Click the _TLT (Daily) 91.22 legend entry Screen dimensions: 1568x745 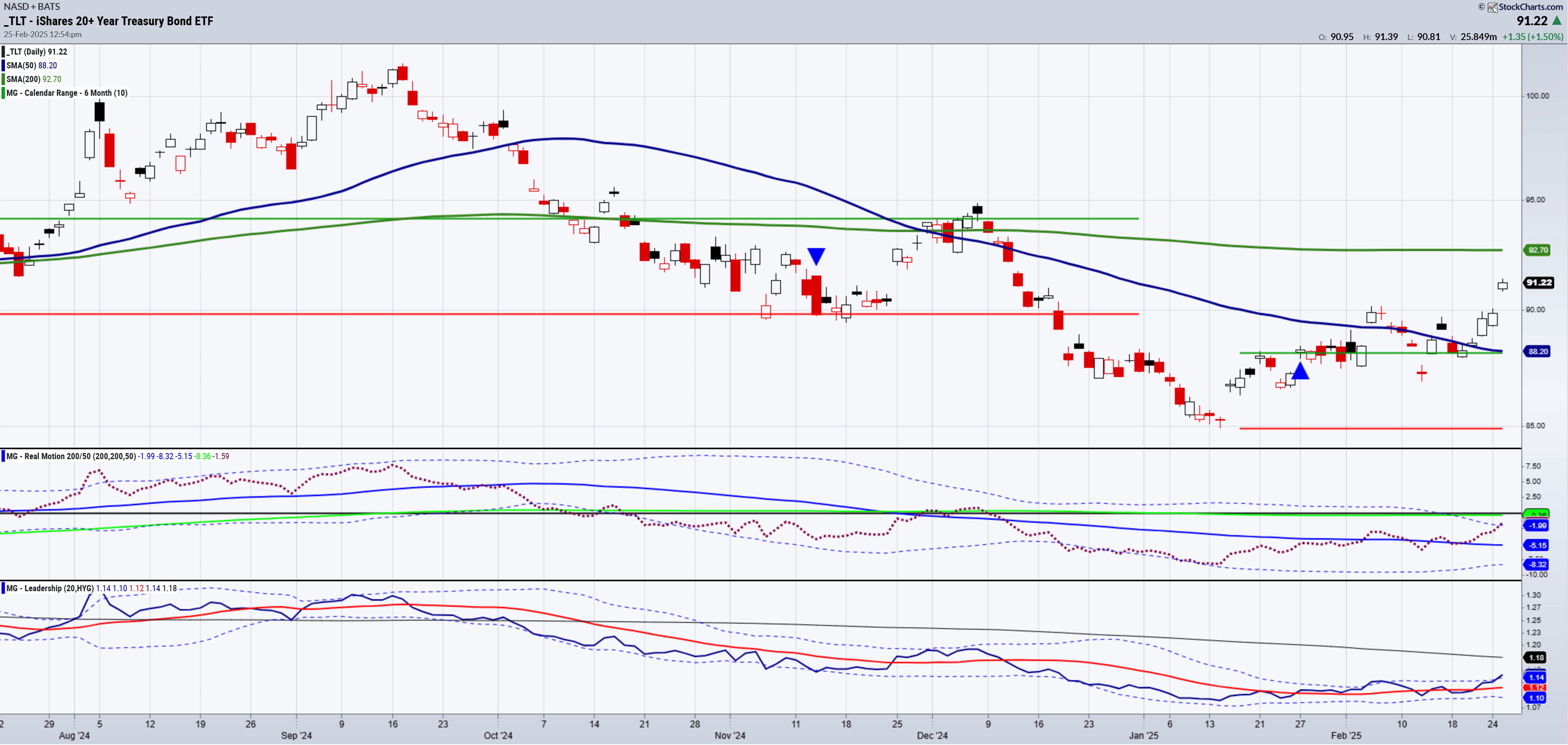point(37,52)
